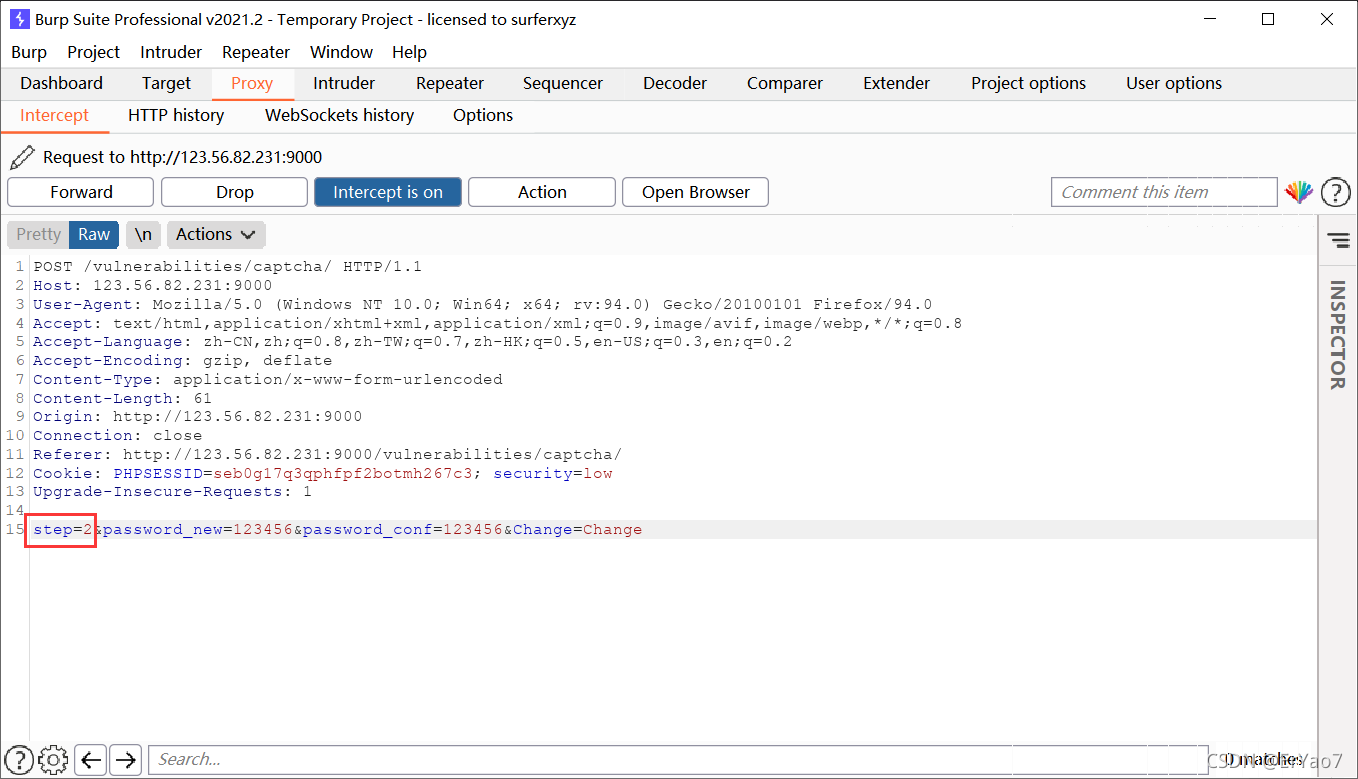Expand the Actions dropdown
This screenshot has height=779, width=1358.
click(216, 234)
